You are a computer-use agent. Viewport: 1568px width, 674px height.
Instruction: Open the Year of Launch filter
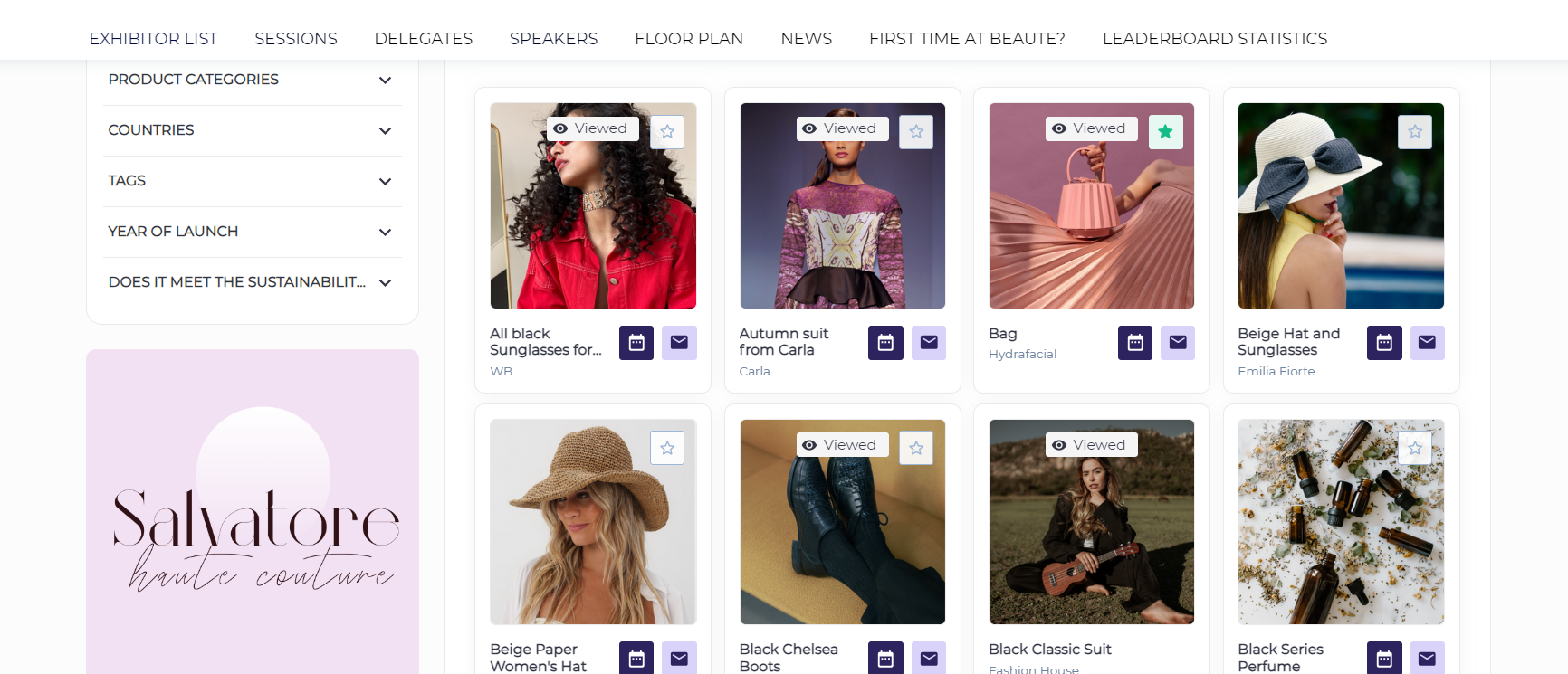pyautogui.click(x=252, y=232)
